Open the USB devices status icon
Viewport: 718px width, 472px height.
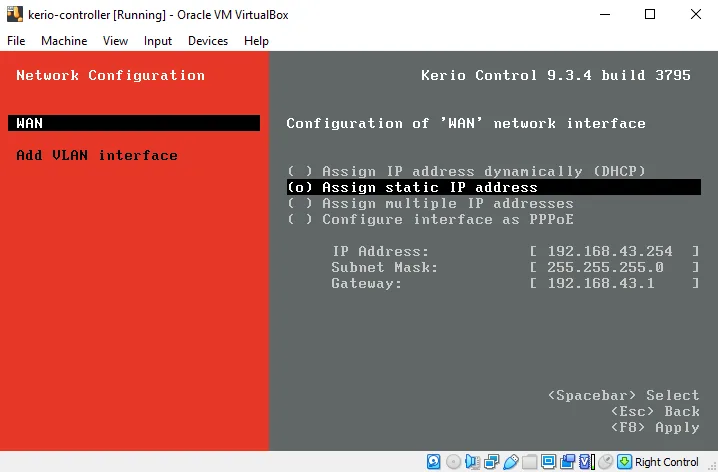coord(511,461)
